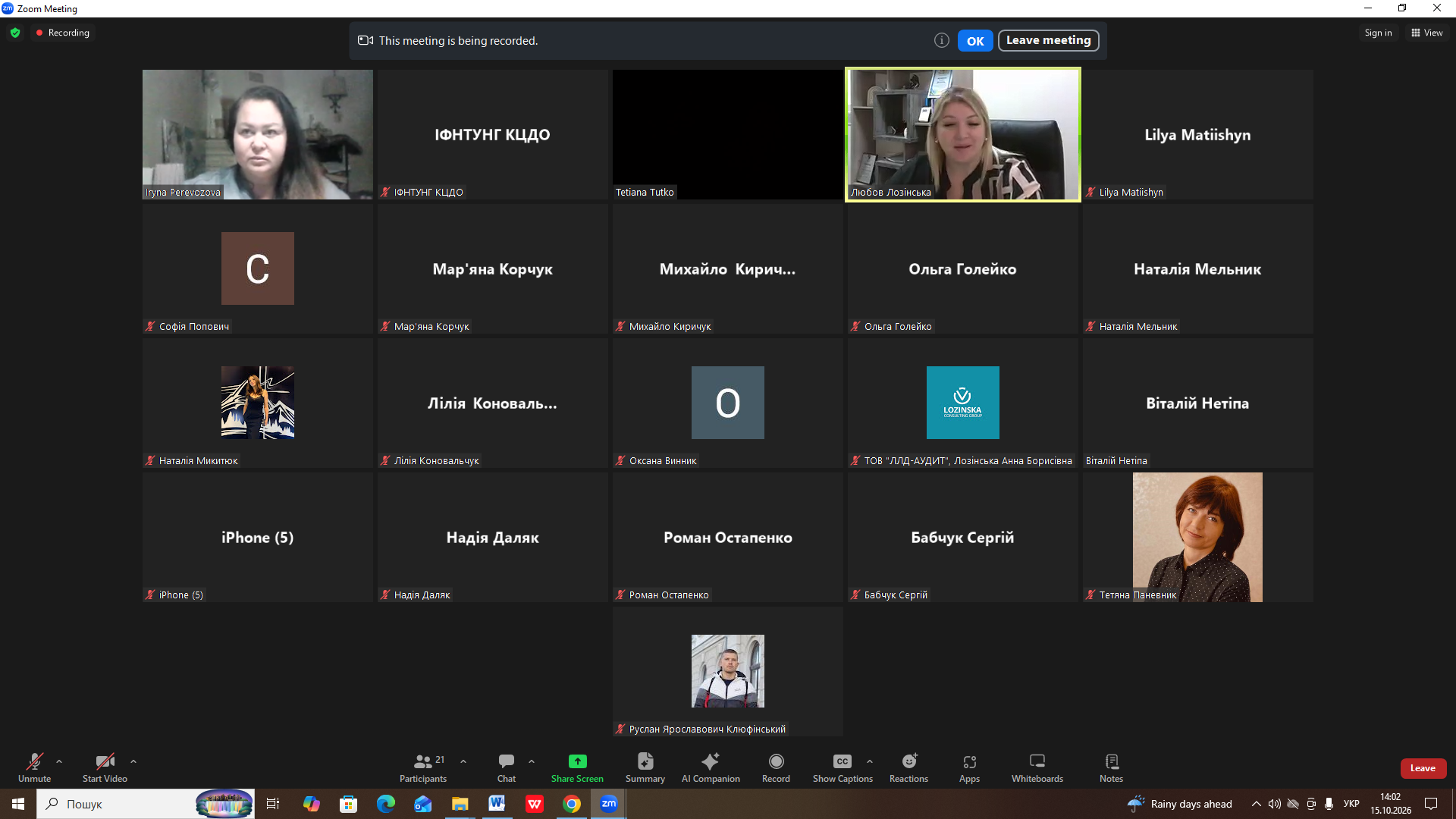Screen dimensions: 1456x819
Task: Open File Explorer from the taskbar
Action: click(x=460, y=804)
